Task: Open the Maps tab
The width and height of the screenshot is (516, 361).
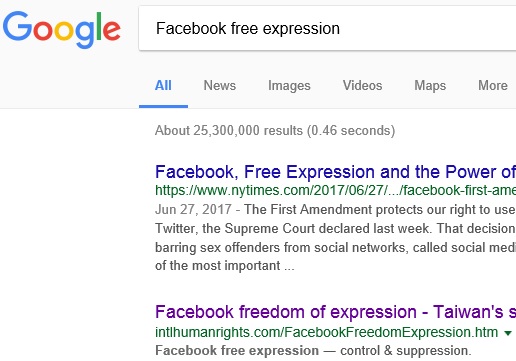Action: click(430, 86)
